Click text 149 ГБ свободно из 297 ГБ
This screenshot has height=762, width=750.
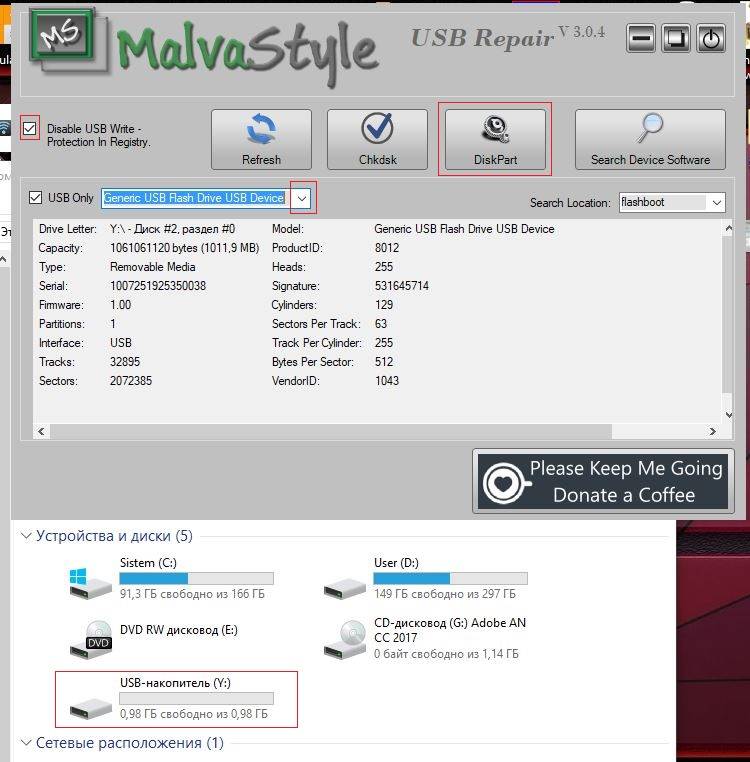[445, 594]
